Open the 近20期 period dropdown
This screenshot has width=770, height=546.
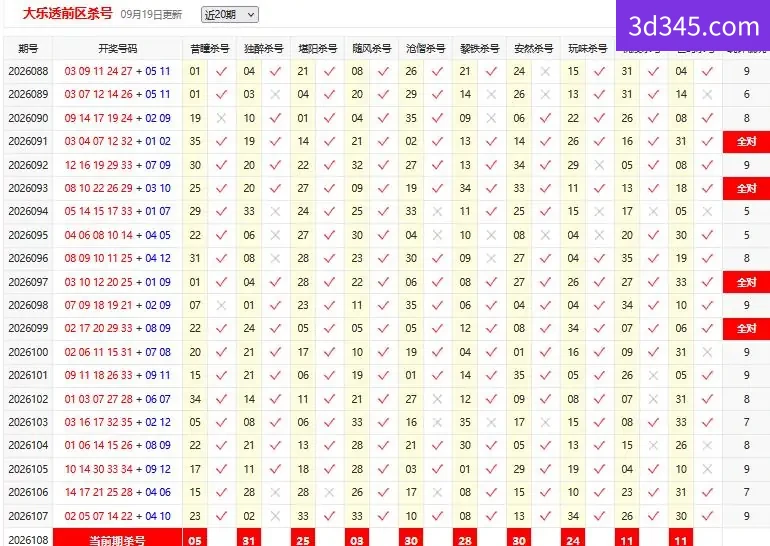[229, 15]
